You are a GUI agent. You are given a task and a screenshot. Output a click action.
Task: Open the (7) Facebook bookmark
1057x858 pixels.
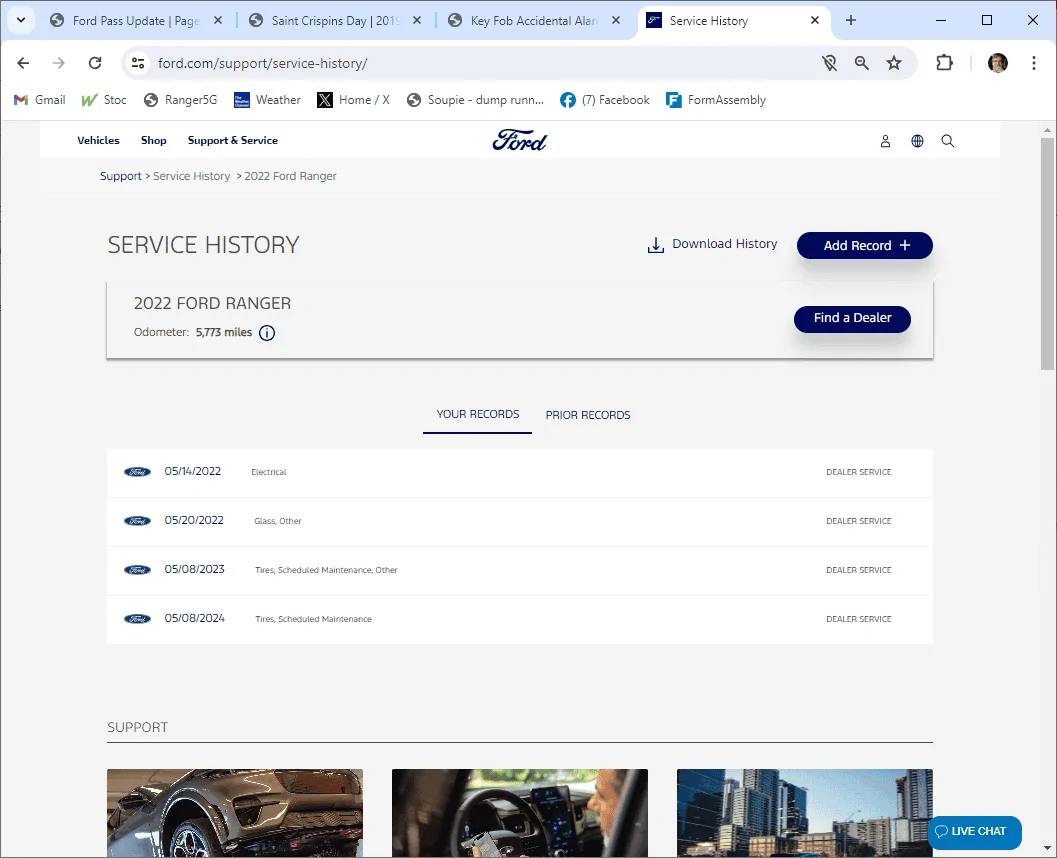pos(605,100)
